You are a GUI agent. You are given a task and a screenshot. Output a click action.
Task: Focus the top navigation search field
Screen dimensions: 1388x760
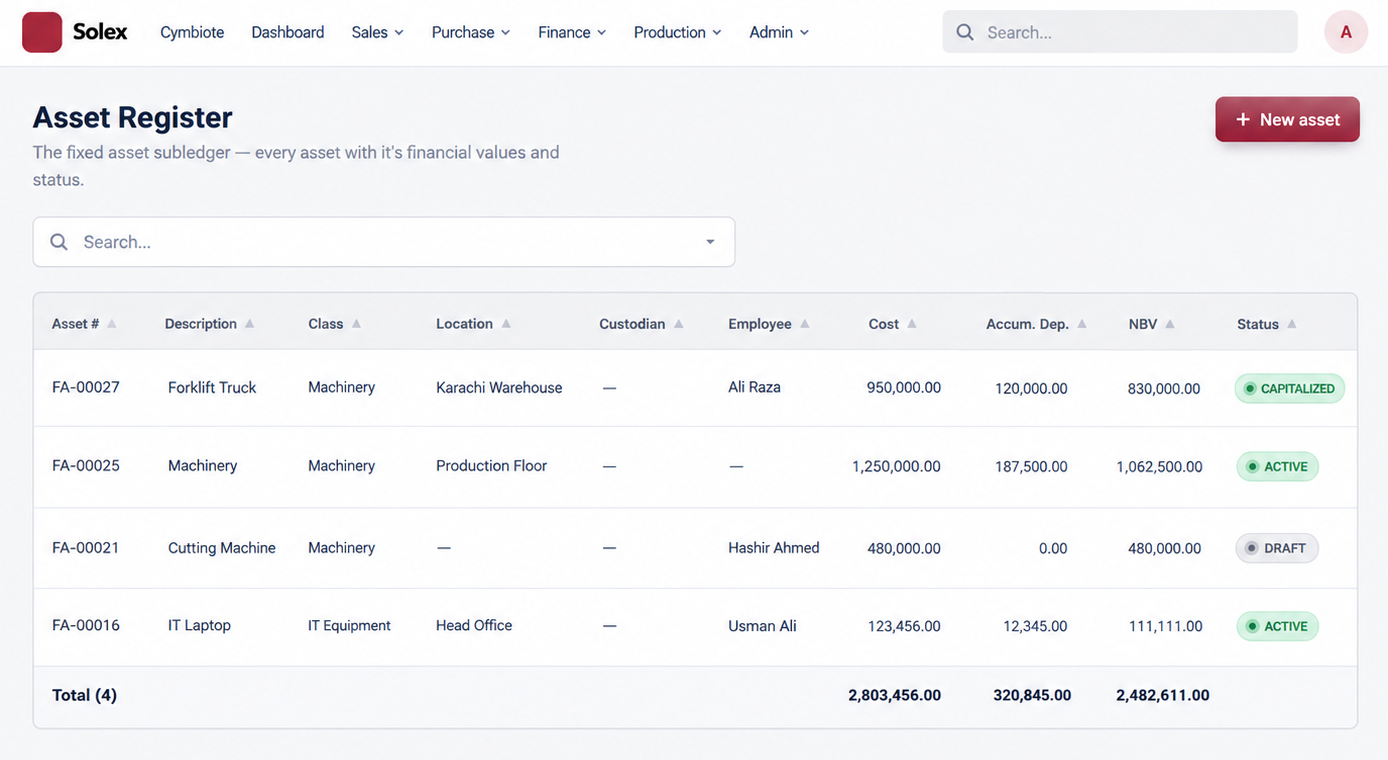tap(1120, 32)
